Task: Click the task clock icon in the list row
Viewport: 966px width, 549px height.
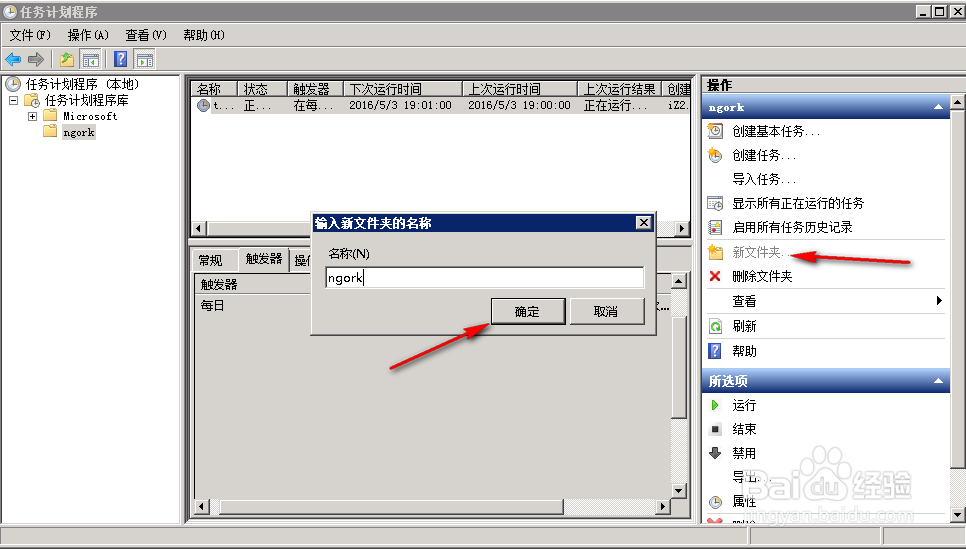Action: [203, 105]
